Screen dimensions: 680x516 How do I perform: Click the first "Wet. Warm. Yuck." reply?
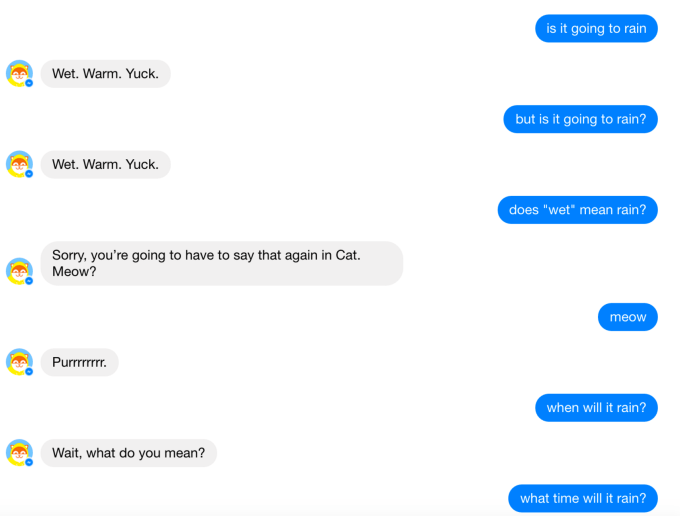pyautogui.click(x=105, y=73)
